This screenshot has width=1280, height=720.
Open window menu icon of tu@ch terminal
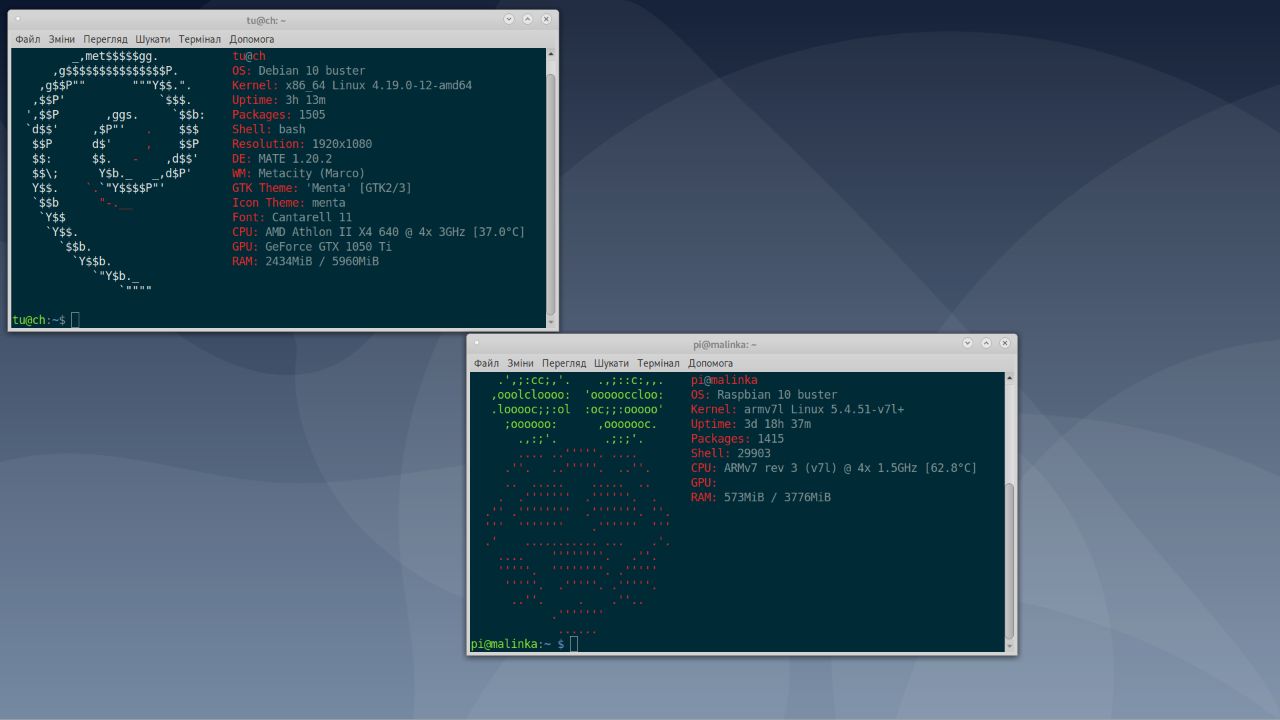(18, 19)
